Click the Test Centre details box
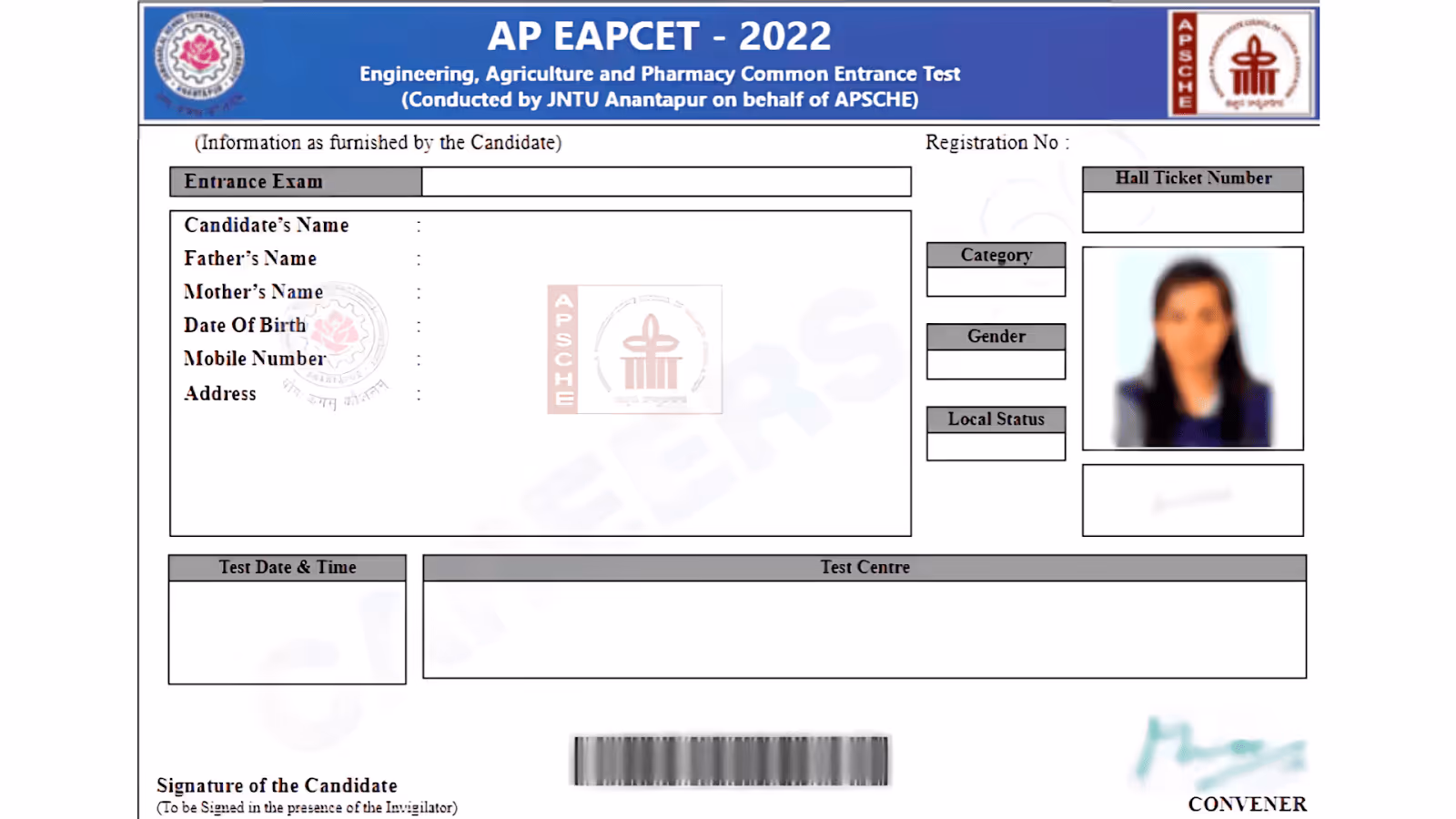1456x819 pixels. click(x=864, y=629)
